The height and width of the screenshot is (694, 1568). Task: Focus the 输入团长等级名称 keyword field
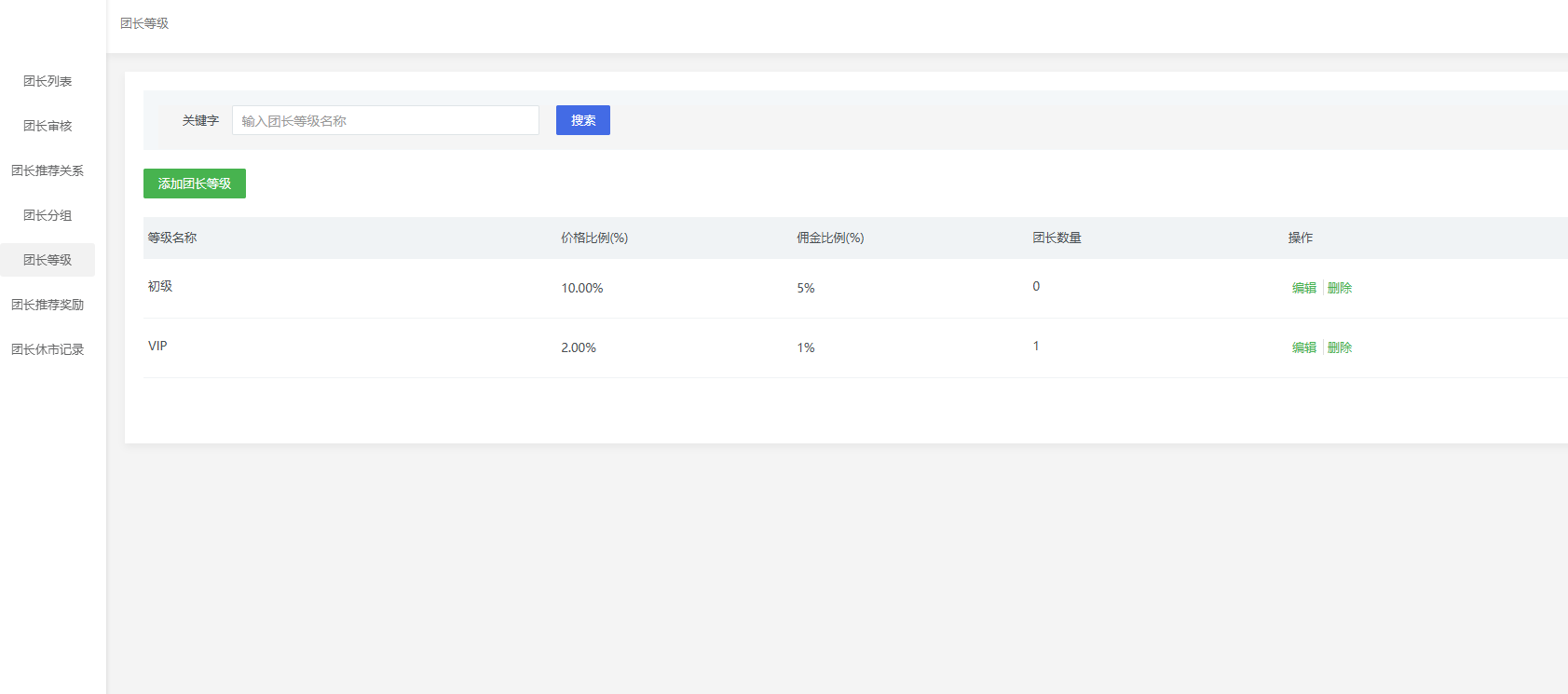(385, 120)
